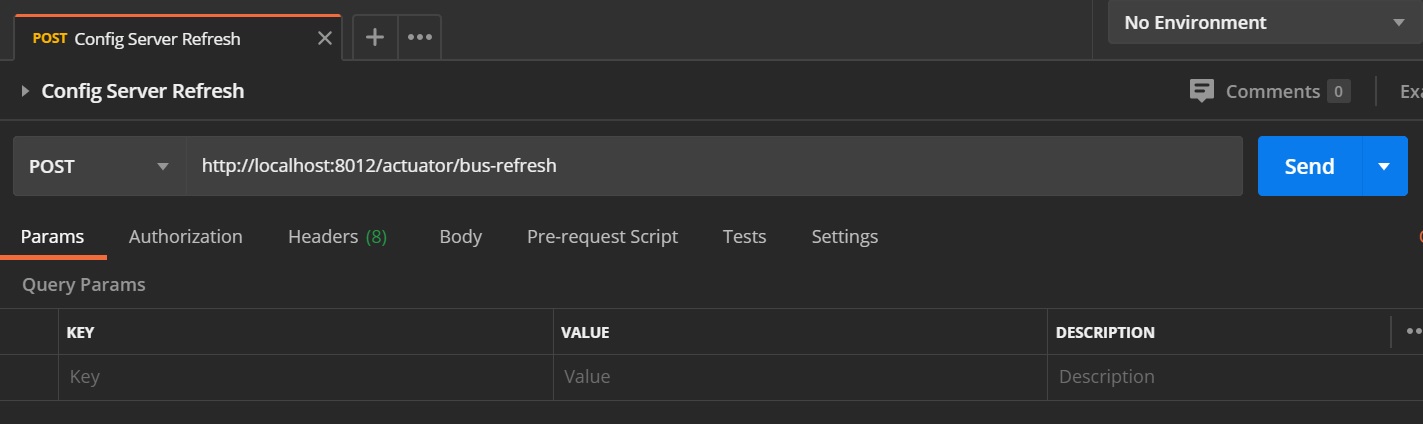The image size is (1423, 424).
Task: Expand the Send button dropdown arrow
Action: (x=1384, y=166)
